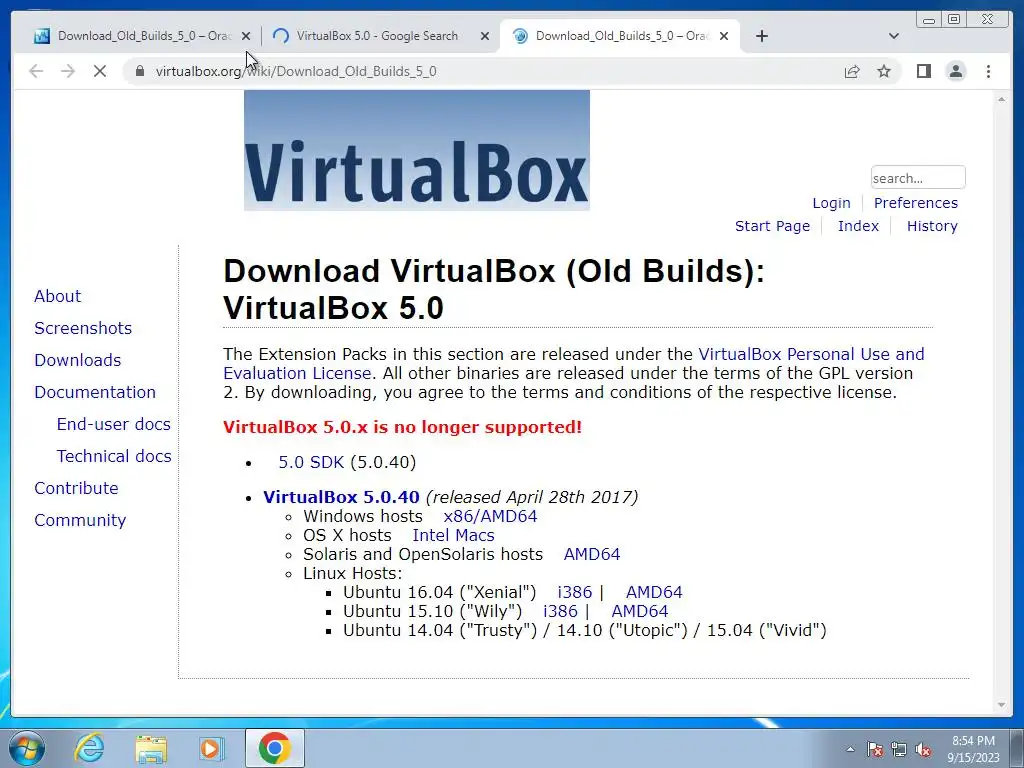This screenshot has width=1024, height=768.
Task: Open Documentation in the sidebar
Action: [x=95, y=392]
